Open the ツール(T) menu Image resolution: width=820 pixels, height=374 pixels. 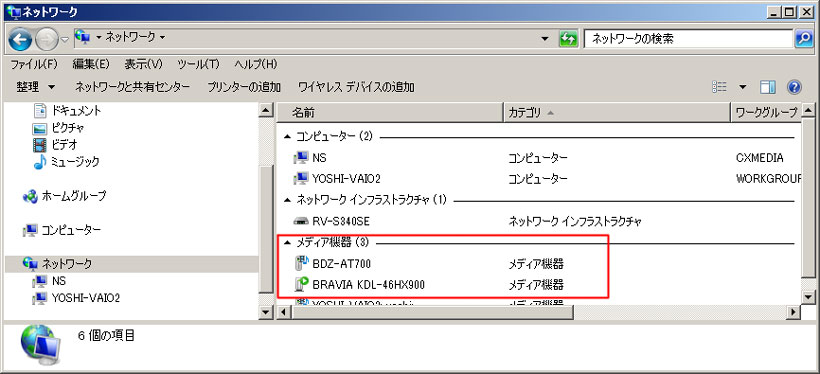198,64
